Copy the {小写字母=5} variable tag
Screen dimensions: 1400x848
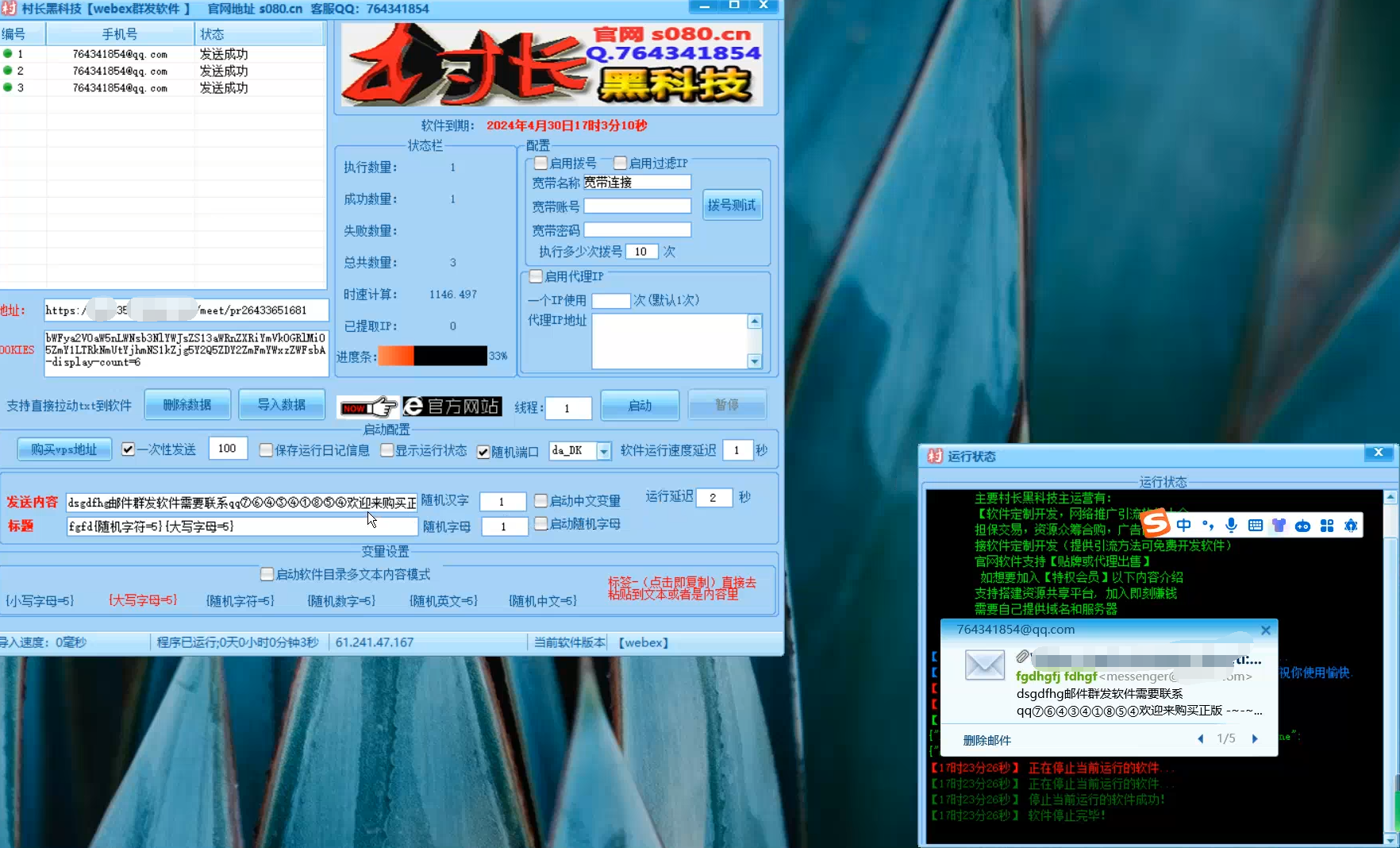(x=40, y=601)
